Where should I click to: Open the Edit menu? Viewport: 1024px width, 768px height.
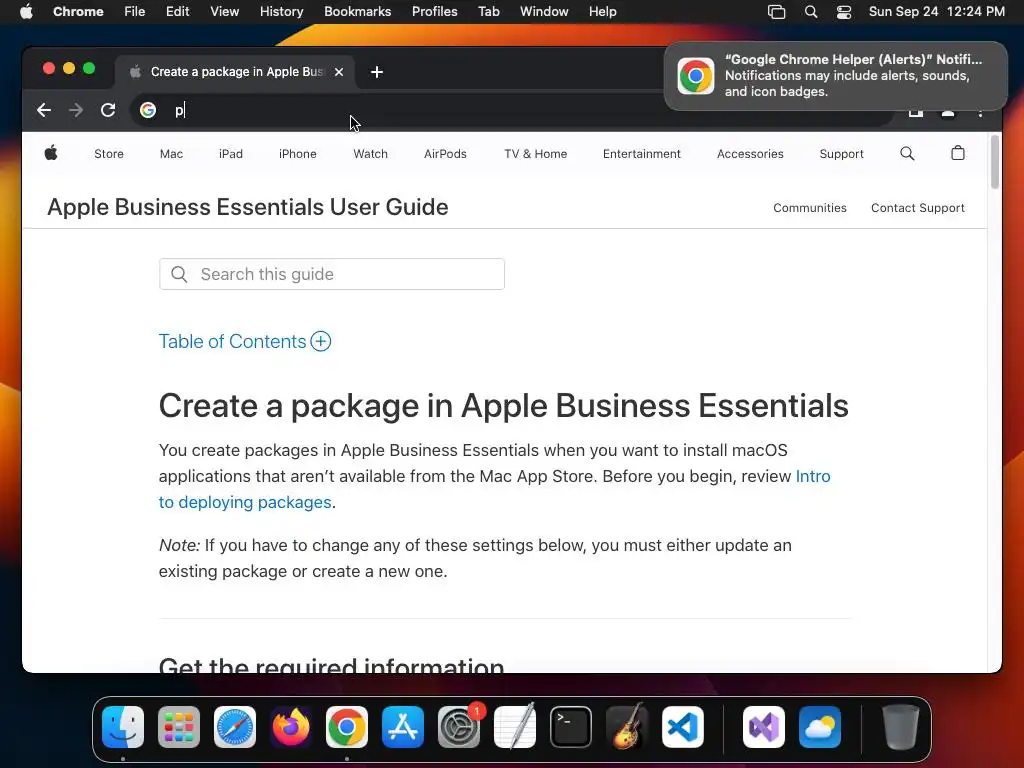tap(178, 11)
